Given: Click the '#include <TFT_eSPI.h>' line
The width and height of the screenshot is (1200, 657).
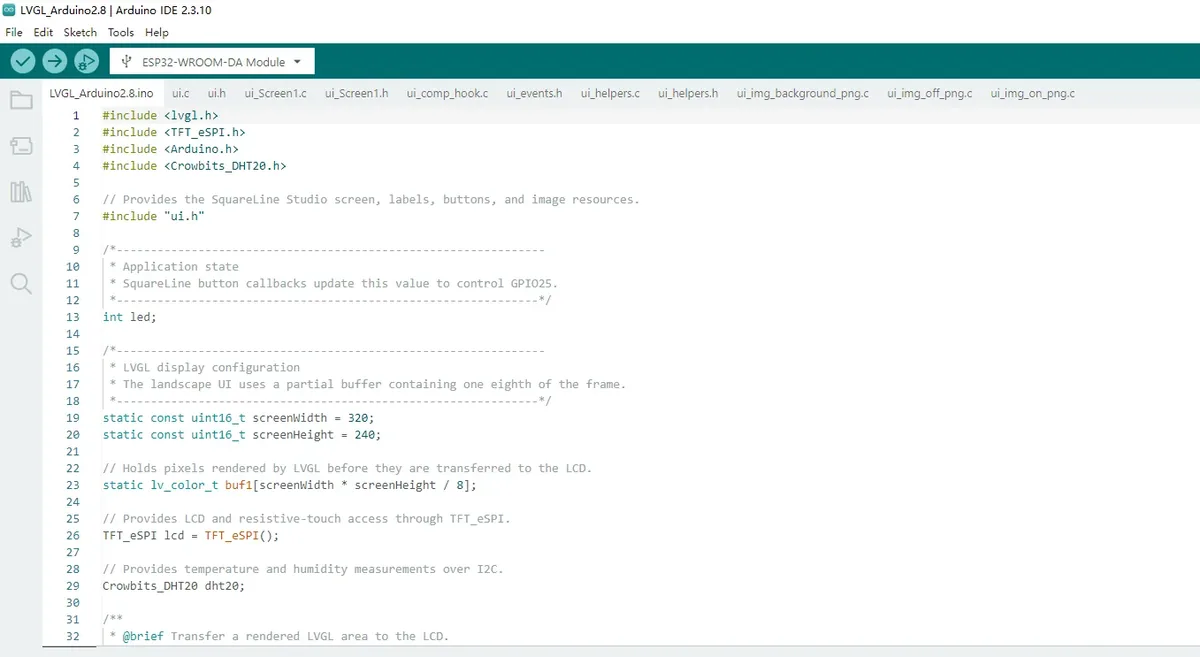Looking at the screenshot, I should 174,132.
